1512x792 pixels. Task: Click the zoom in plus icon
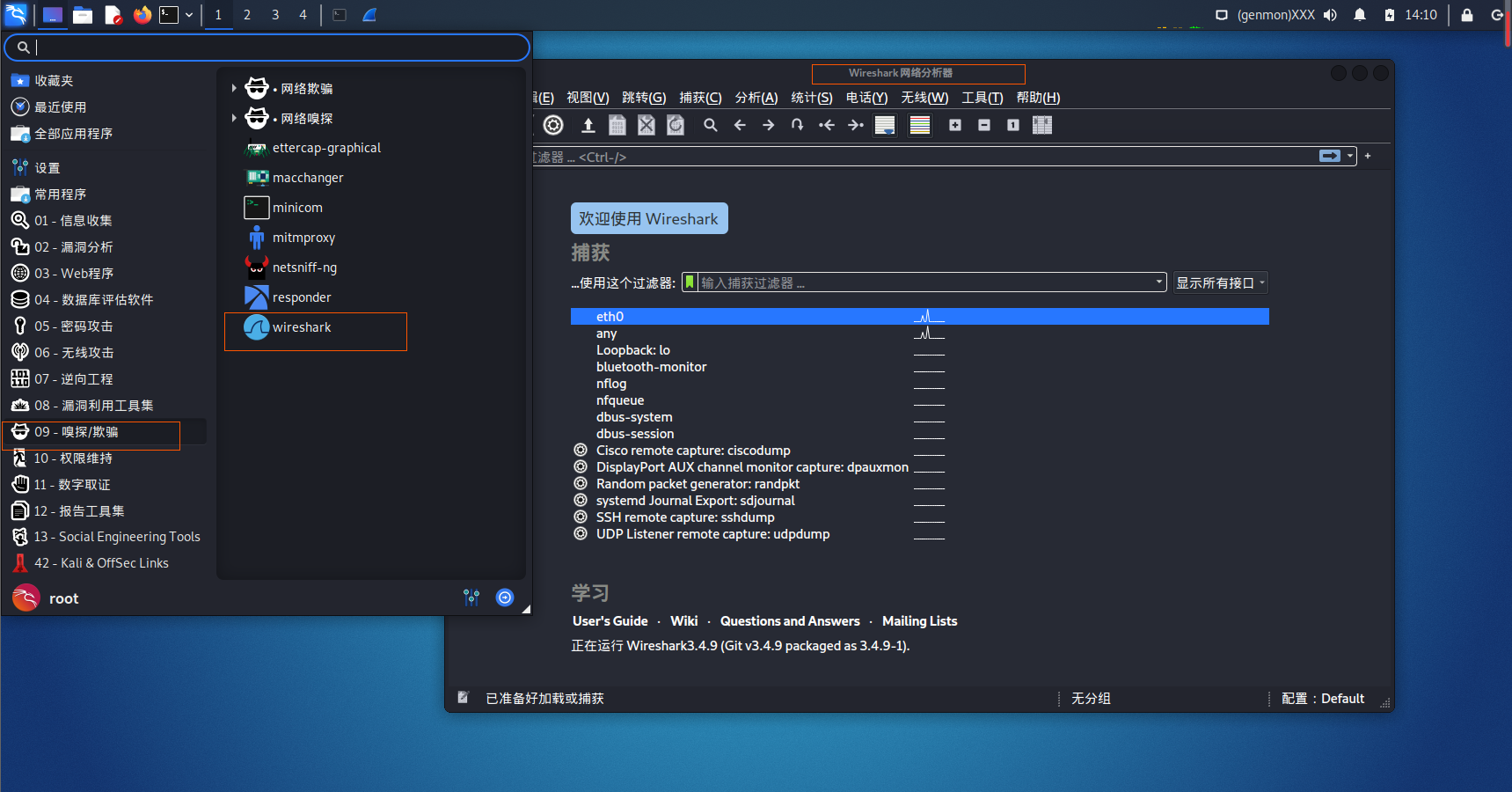tap(955, 125)
